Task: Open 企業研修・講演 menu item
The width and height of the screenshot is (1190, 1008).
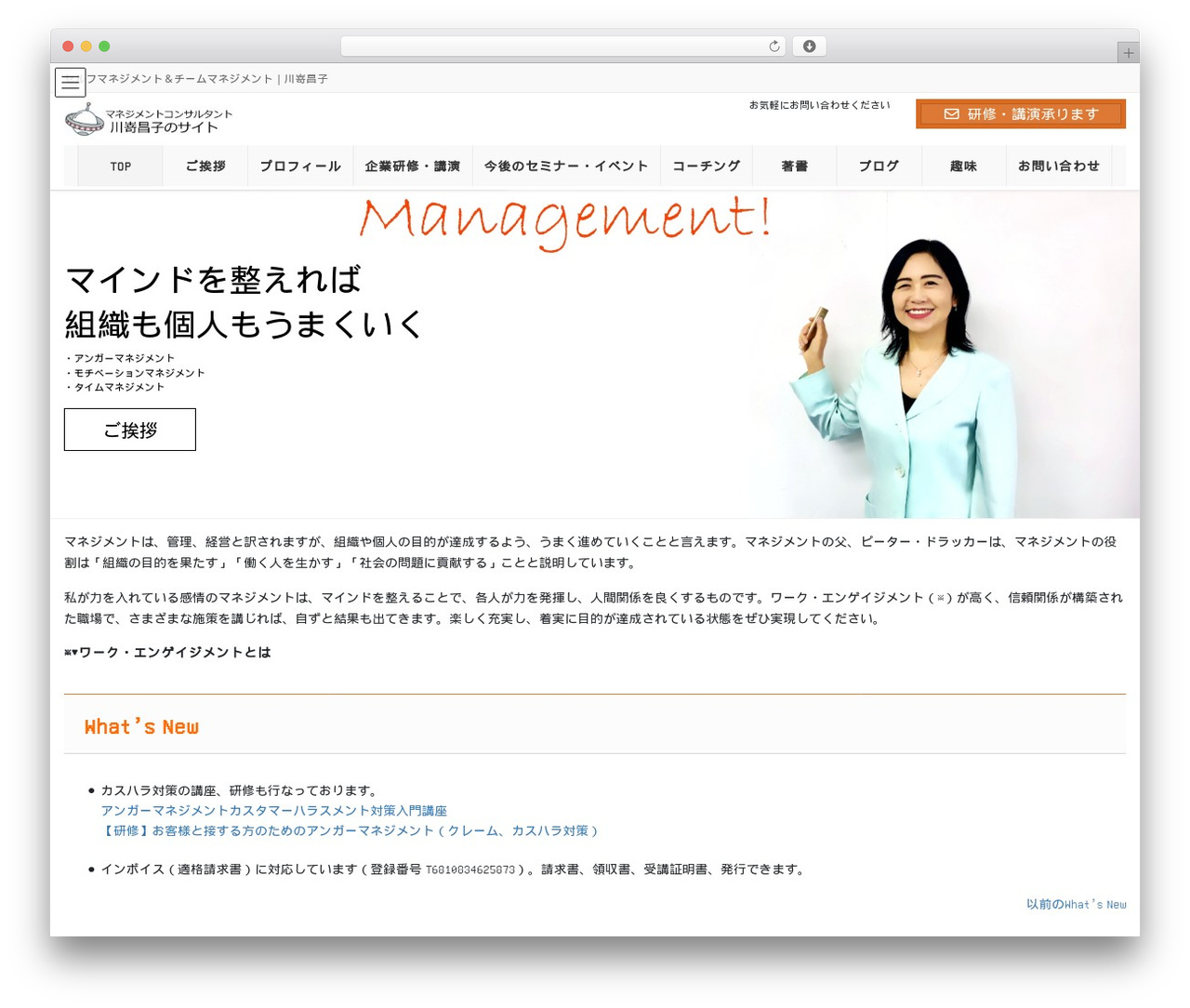Action: [x=413, y=166]
